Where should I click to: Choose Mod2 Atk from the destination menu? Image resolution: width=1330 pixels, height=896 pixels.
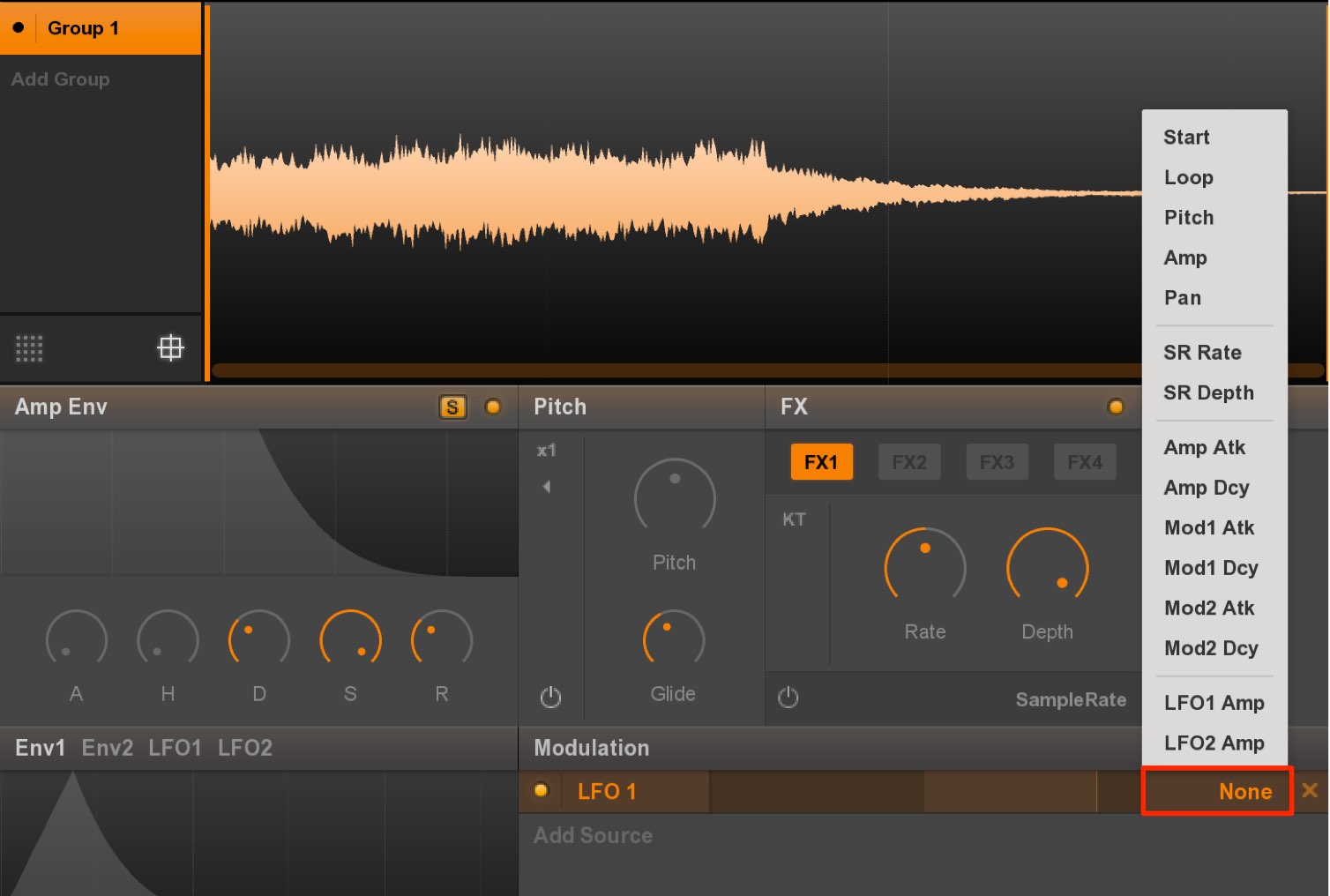point(1214,609)
